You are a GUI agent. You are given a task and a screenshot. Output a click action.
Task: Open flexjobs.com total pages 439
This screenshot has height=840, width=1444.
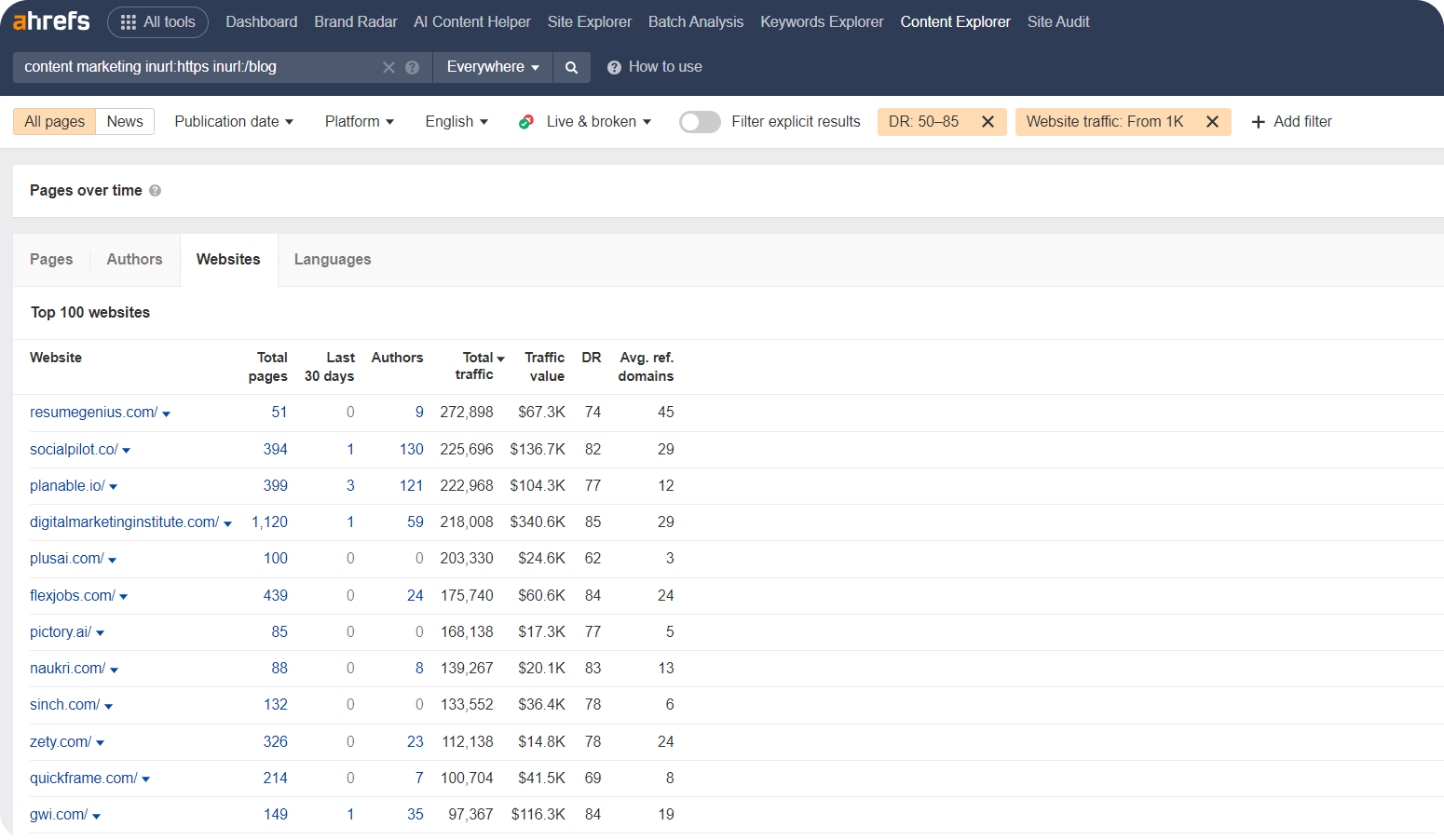pos(275,596)
